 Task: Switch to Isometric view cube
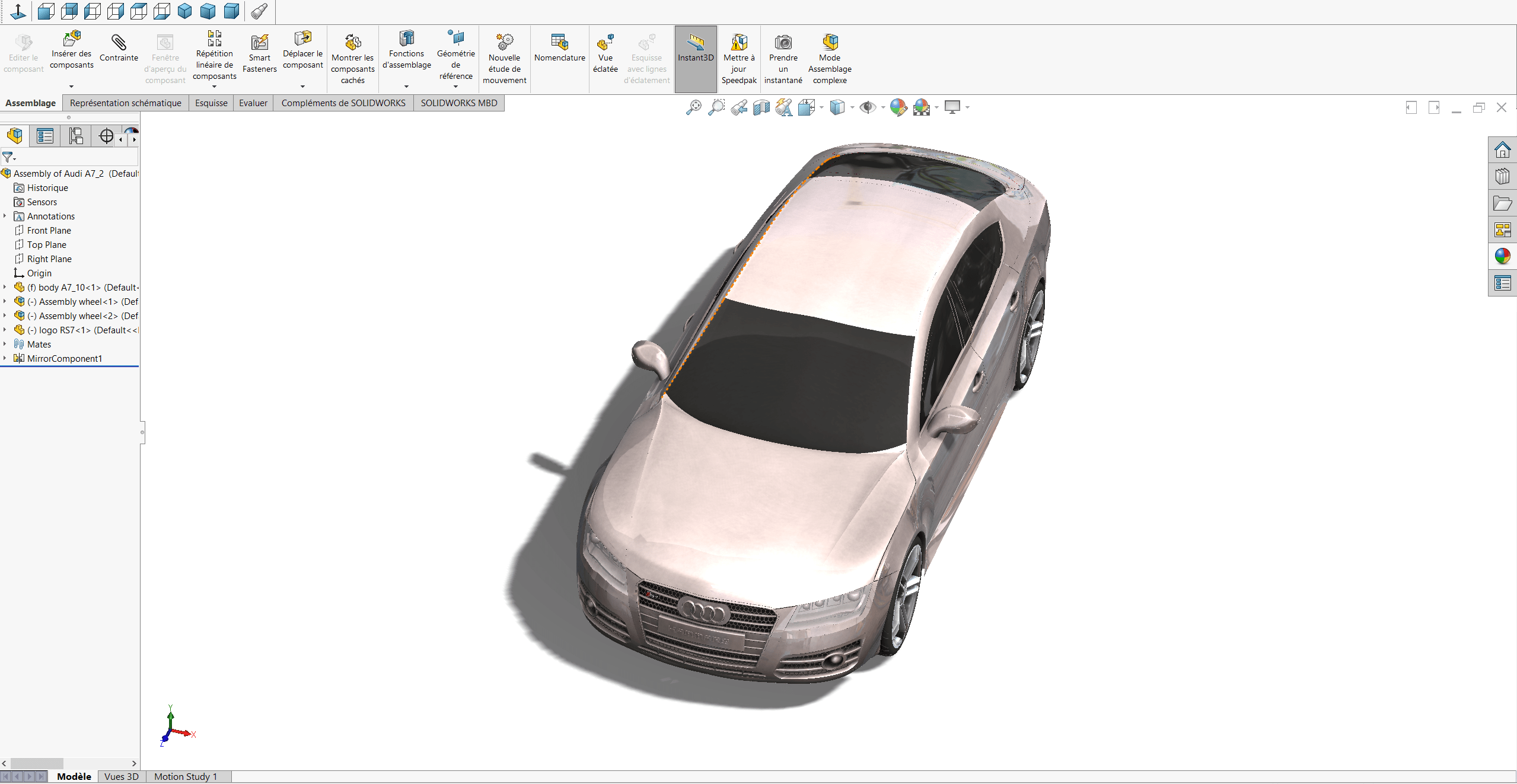(x=185, y=11)
